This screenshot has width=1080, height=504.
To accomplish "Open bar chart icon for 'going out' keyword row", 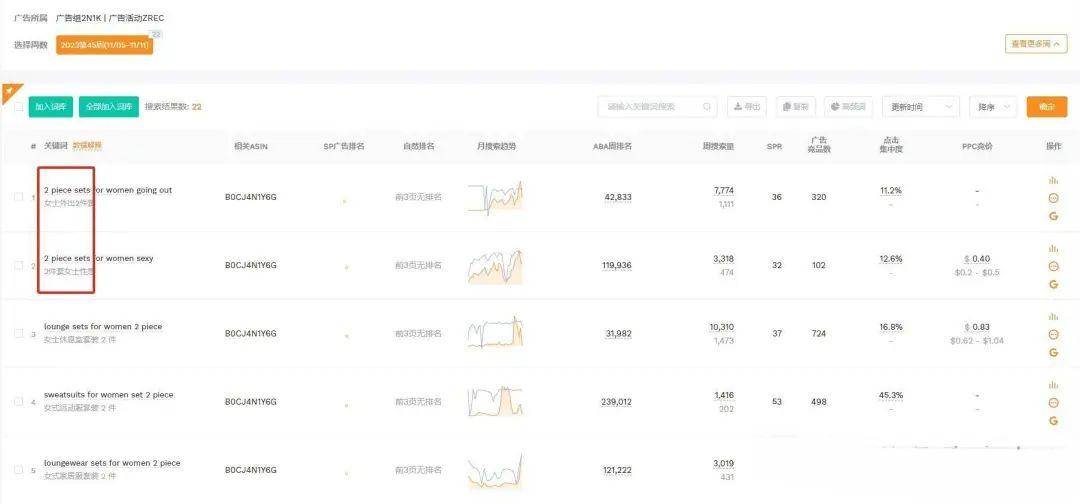I will coord(1053,181).
